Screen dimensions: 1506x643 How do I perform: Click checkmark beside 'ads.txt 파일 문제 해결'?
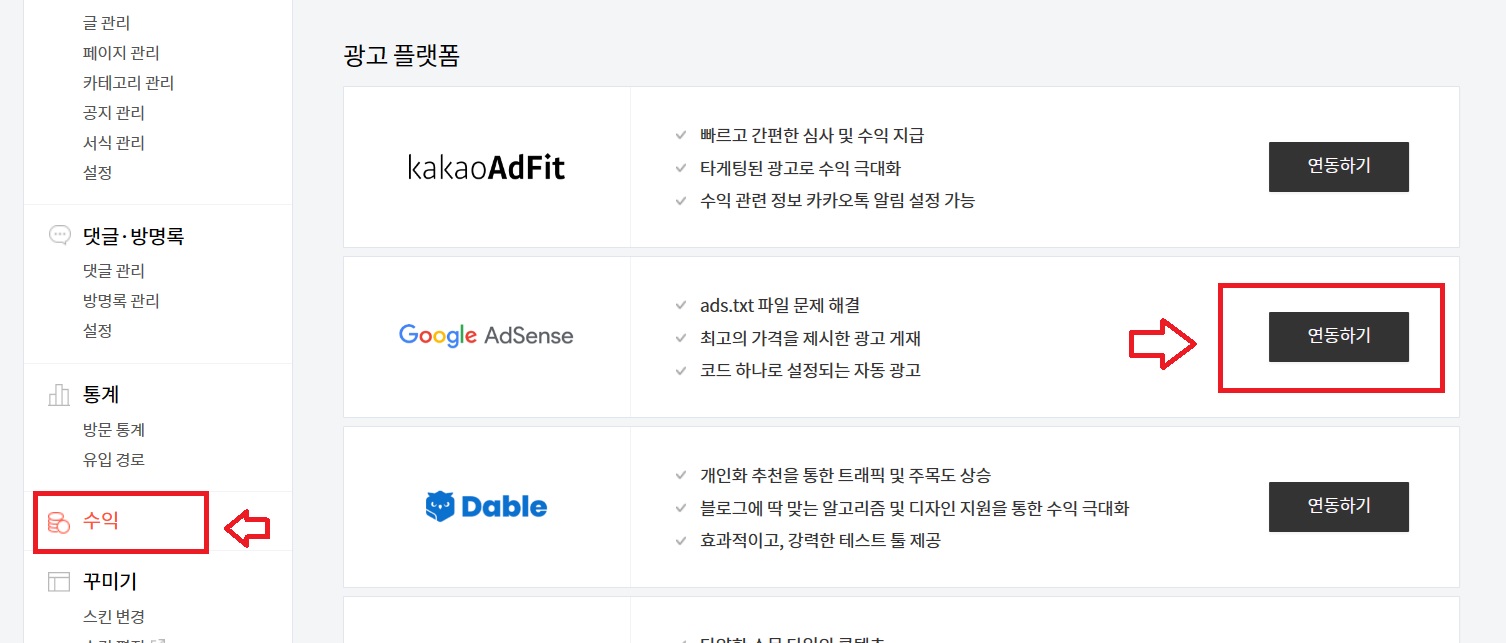(680, 305)
